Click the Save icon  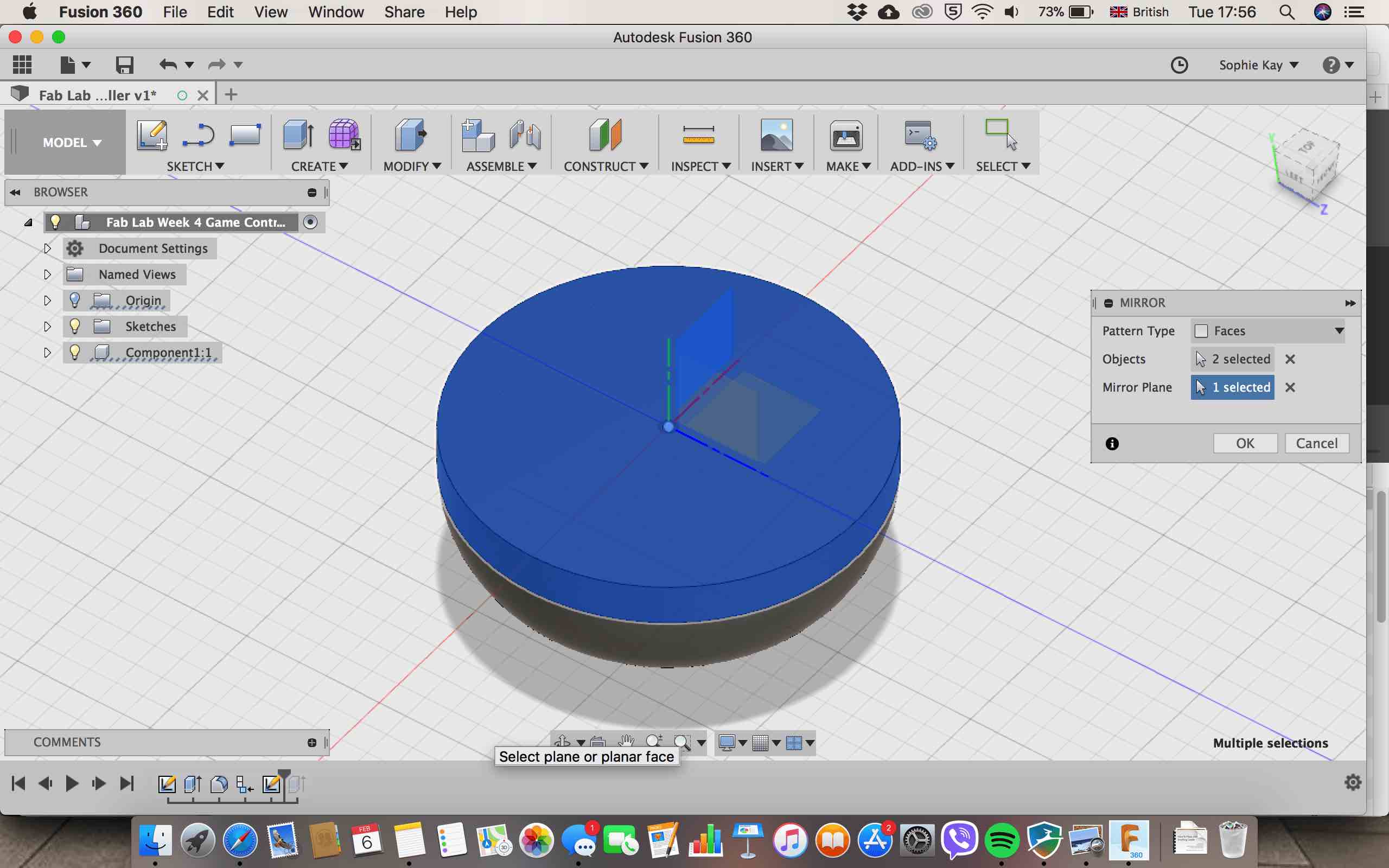click(x=124, y=65)
